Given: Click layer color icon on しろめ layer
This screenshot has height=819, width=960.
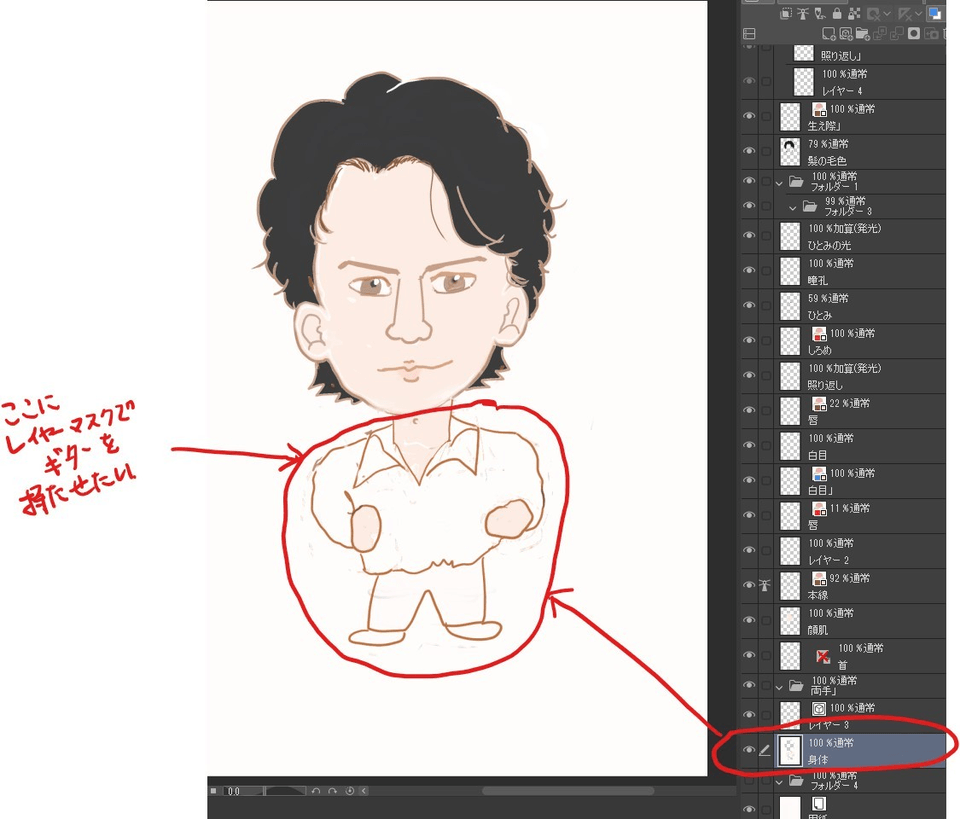Looking at the screenshot, I should (819, 334).
